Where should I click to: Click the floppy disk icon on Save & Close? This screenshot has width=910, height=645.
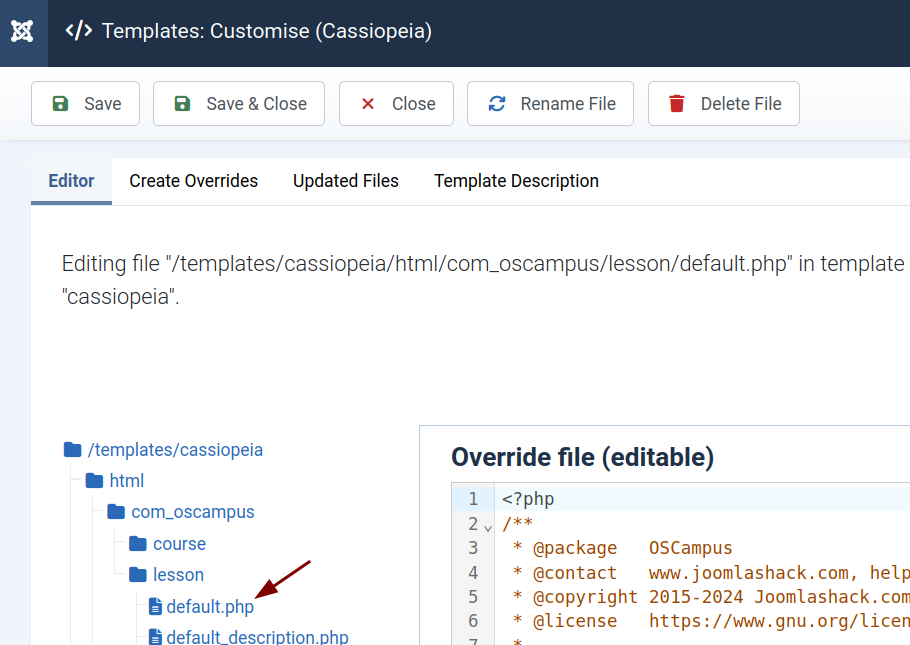[x=182, y=103]
